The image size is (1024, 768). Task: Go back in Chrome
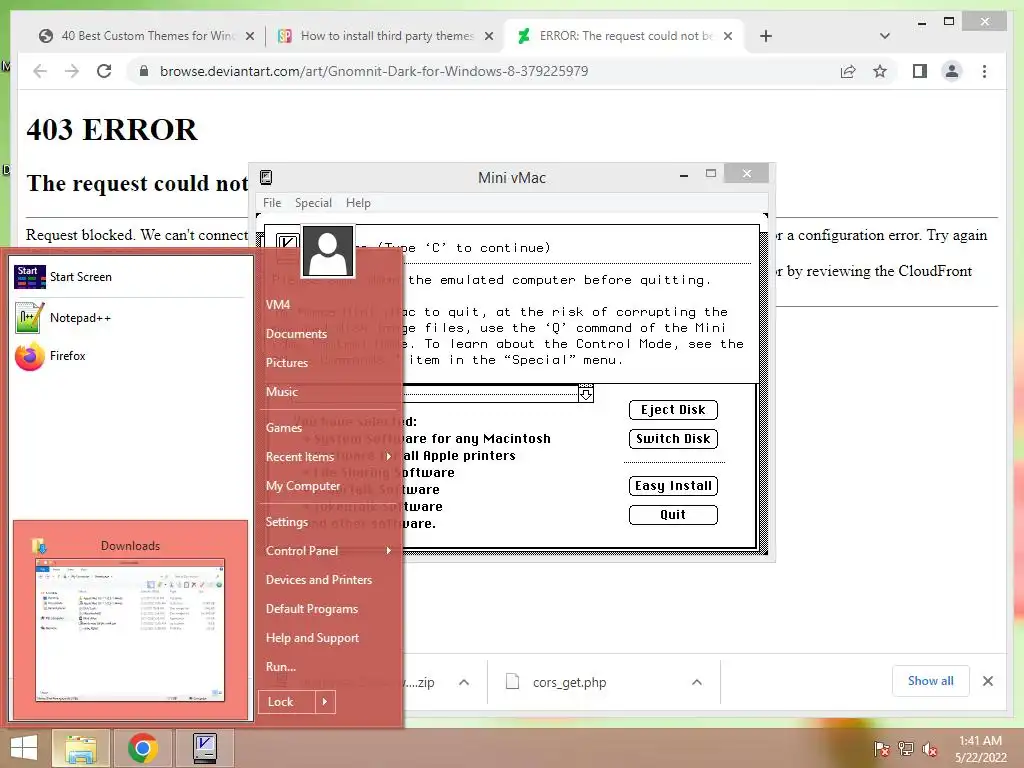click(x=40, y=71)
